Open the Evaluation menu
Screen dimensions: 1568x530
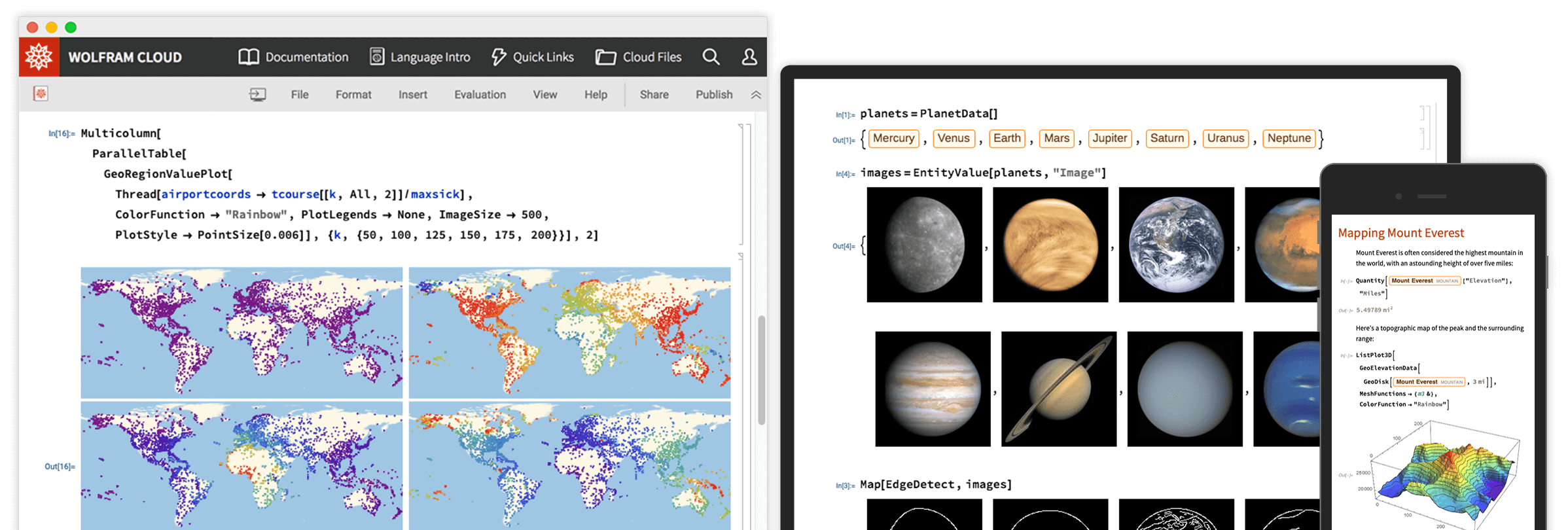[480, 95]
